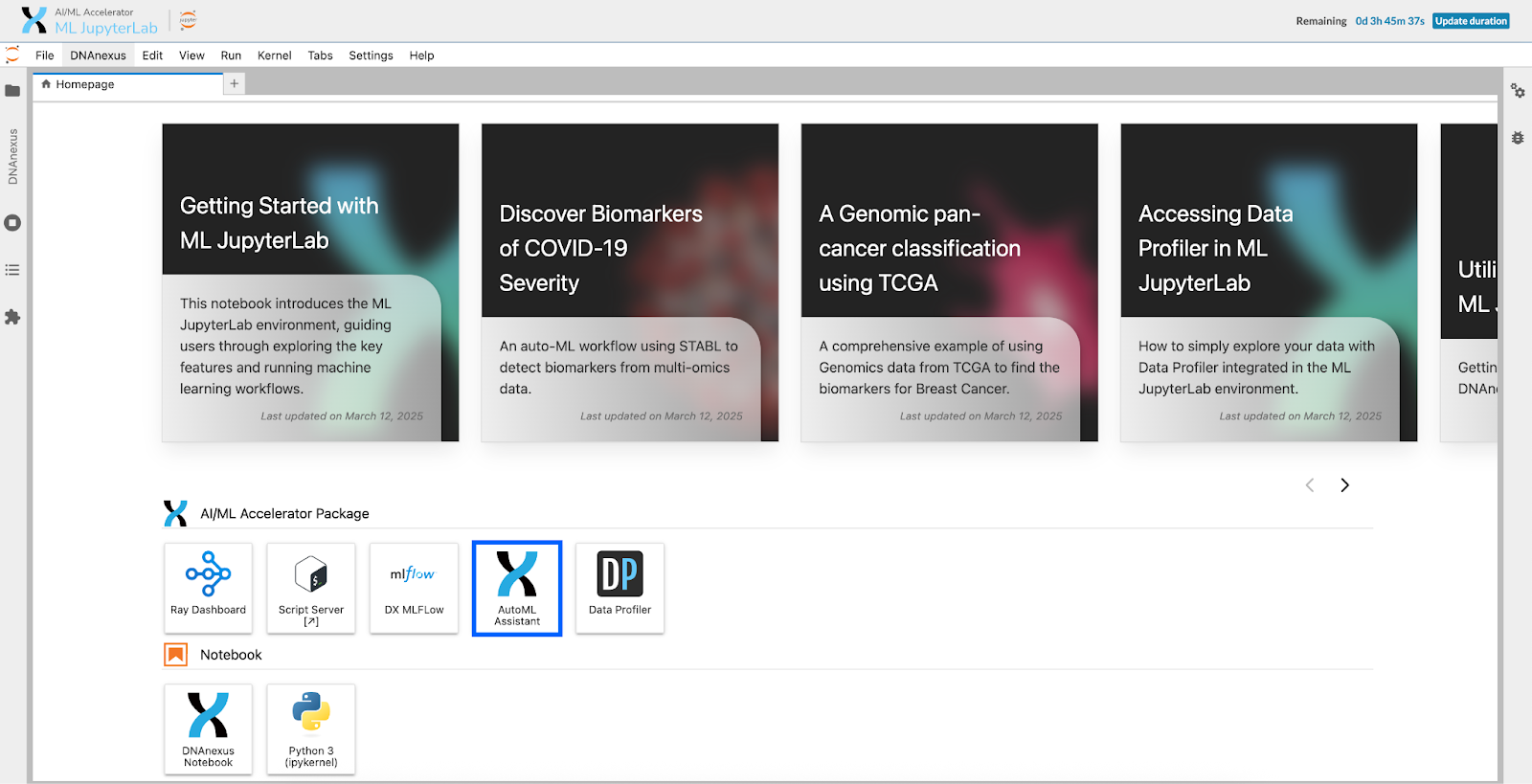Open the table of contents panel
Screen dimensions: 1532x784
tap(12, 270)
